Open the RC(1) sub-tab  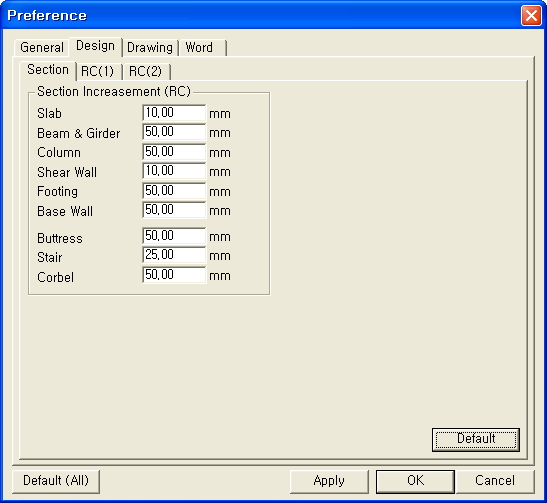98,72
